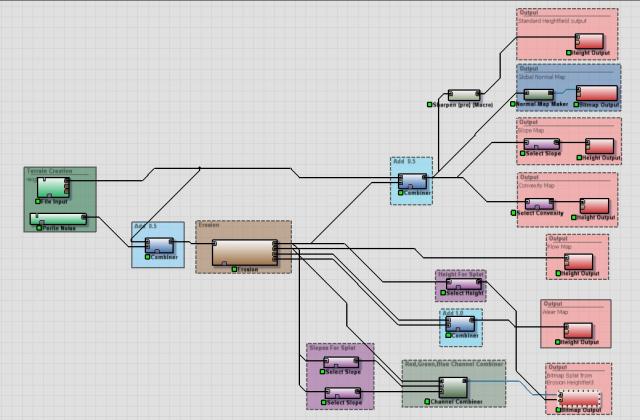
Task: Click the Wear Map output caption
Action: (555, 312)
